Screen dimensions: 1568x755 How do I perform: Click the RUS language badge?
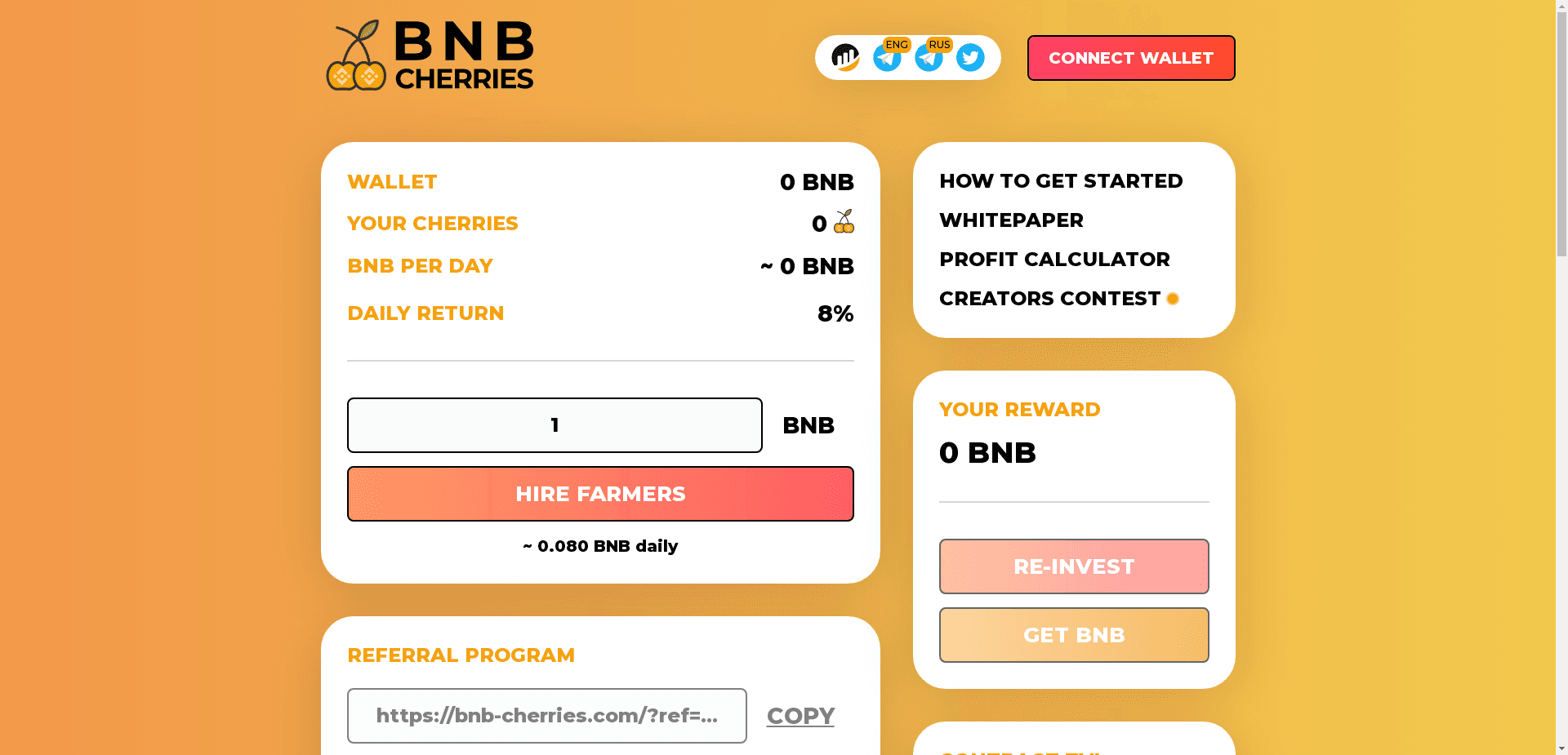pos(939,45)
